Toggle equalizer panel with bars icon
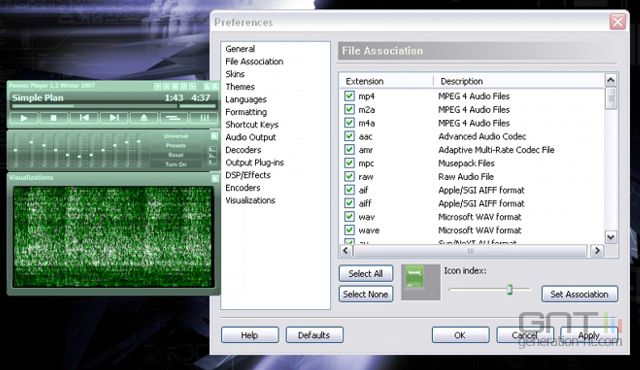The width and height of the screenshot is (640, 370). pos(204,118)
